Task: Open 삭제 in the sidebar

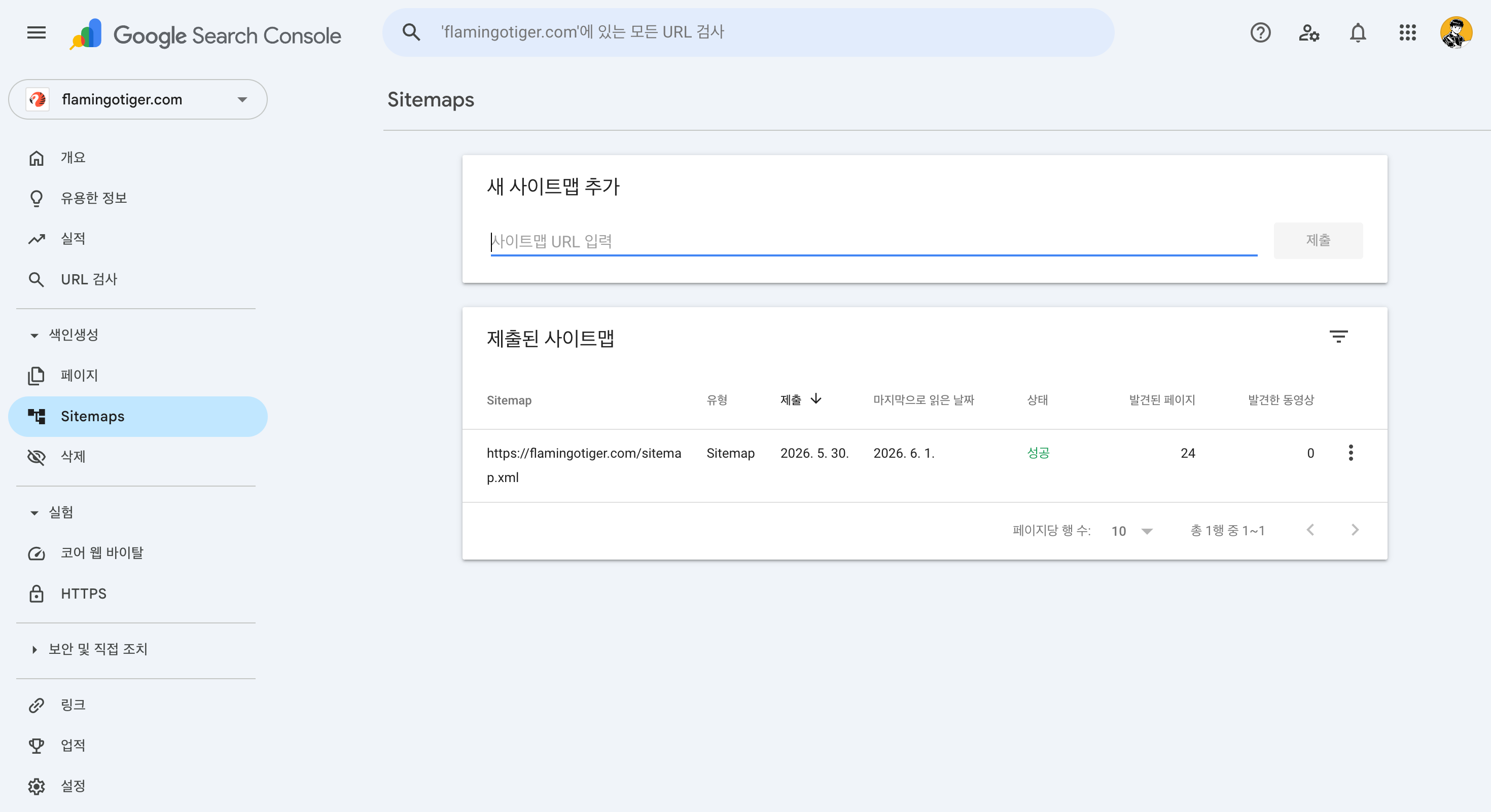Action: [138, 457]
